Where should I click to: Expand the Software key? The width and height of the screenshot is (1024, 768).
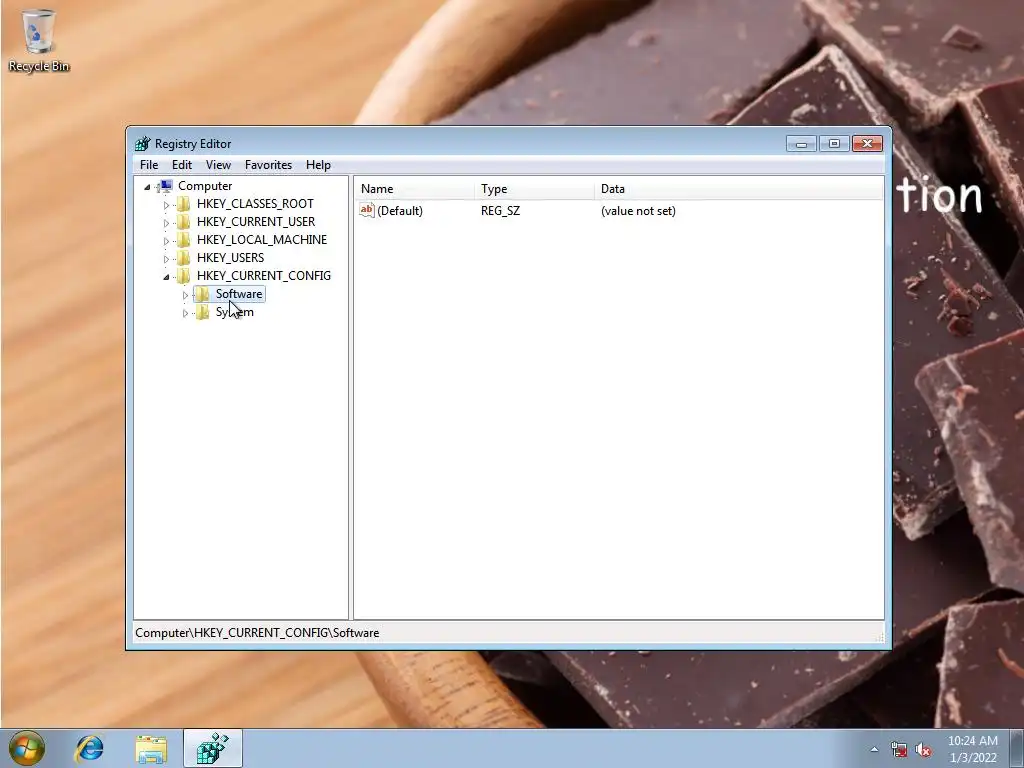185,295
